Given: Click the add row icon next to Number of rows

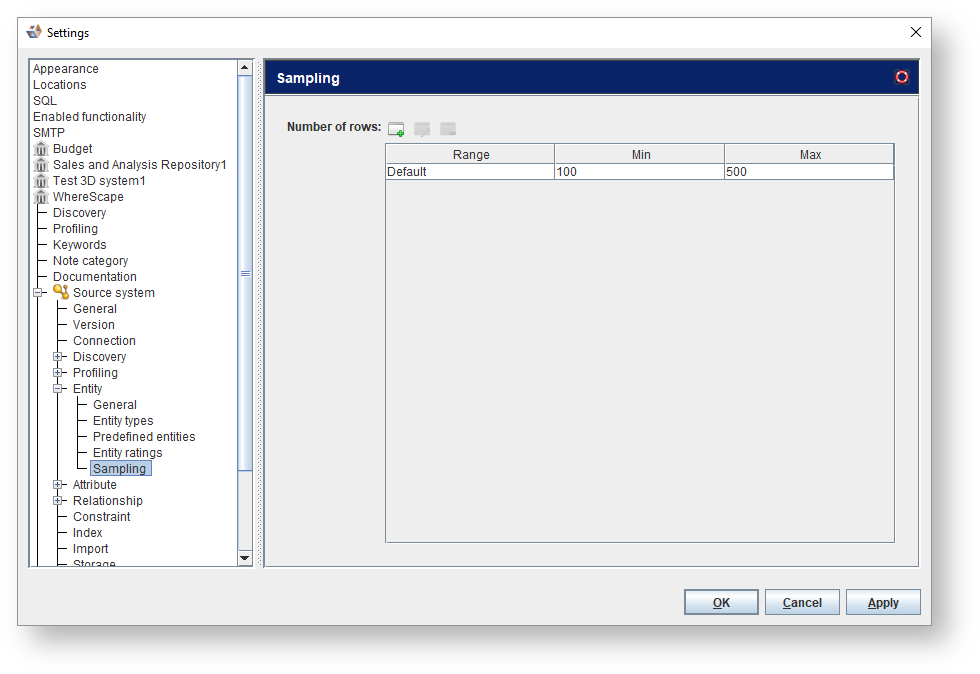Looking at the screenshot, I should [x=396, y=129].
